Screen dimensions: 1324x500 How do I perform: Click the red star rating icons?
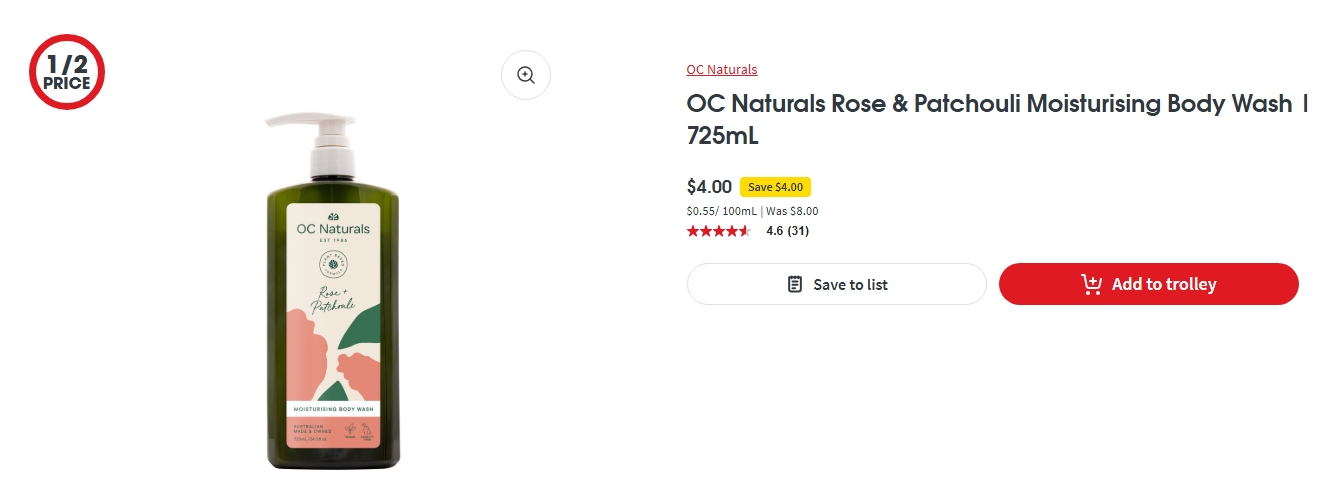tap(718, 231)
